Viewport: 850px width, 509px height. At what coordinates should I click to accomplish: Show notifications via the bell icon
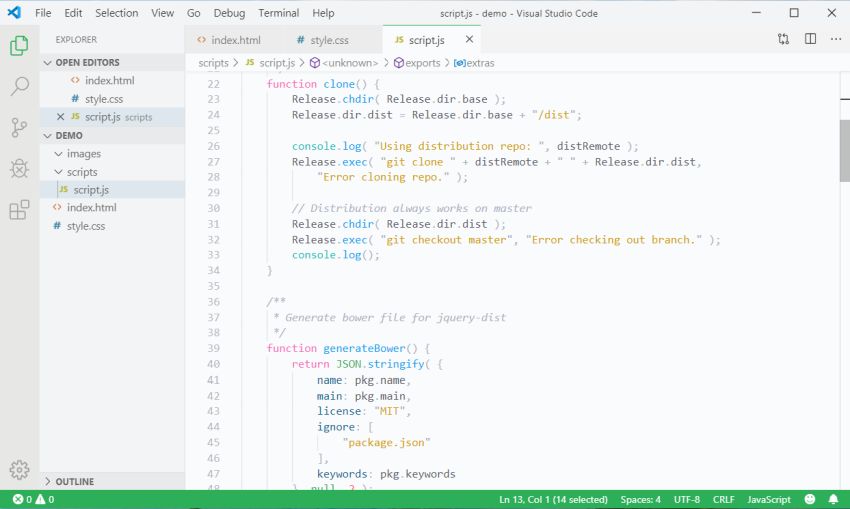(832, 499)
